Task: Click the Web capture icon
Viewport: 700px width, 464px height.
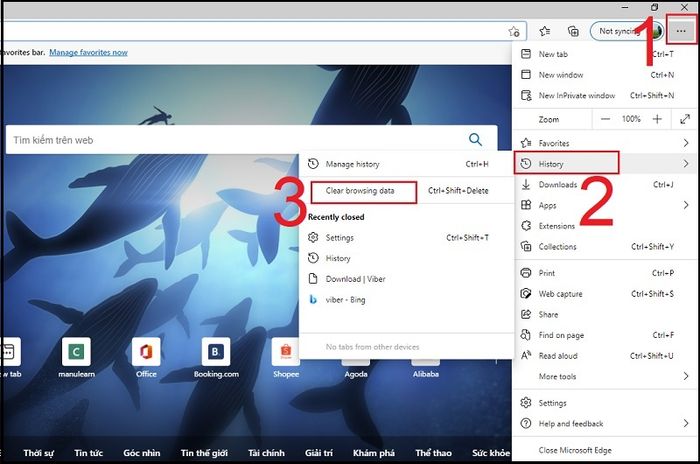Action: [526, 293]
